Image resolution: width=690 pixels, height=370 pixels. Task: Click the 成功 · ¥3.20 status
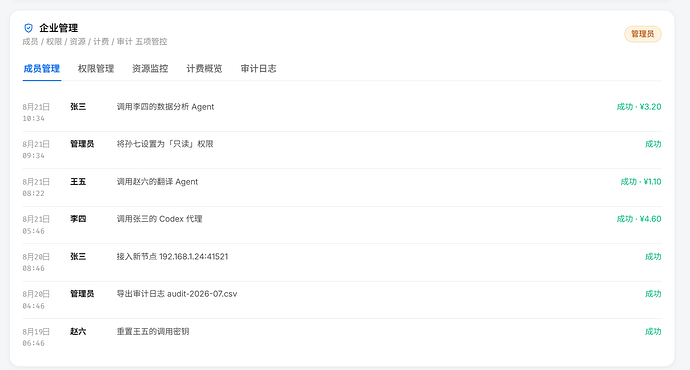point(639,107)
